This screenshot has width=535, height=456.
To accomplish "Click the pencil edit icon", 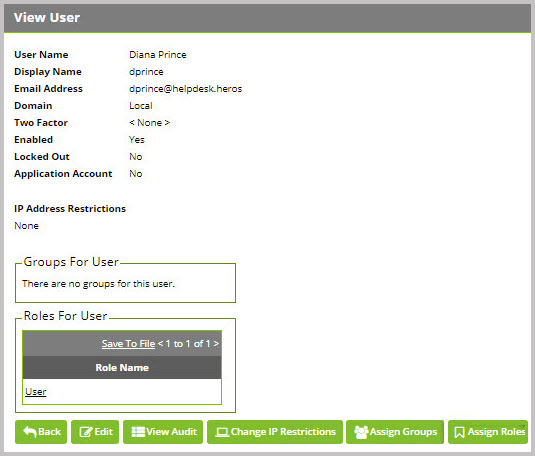I will tap(86, 432).
